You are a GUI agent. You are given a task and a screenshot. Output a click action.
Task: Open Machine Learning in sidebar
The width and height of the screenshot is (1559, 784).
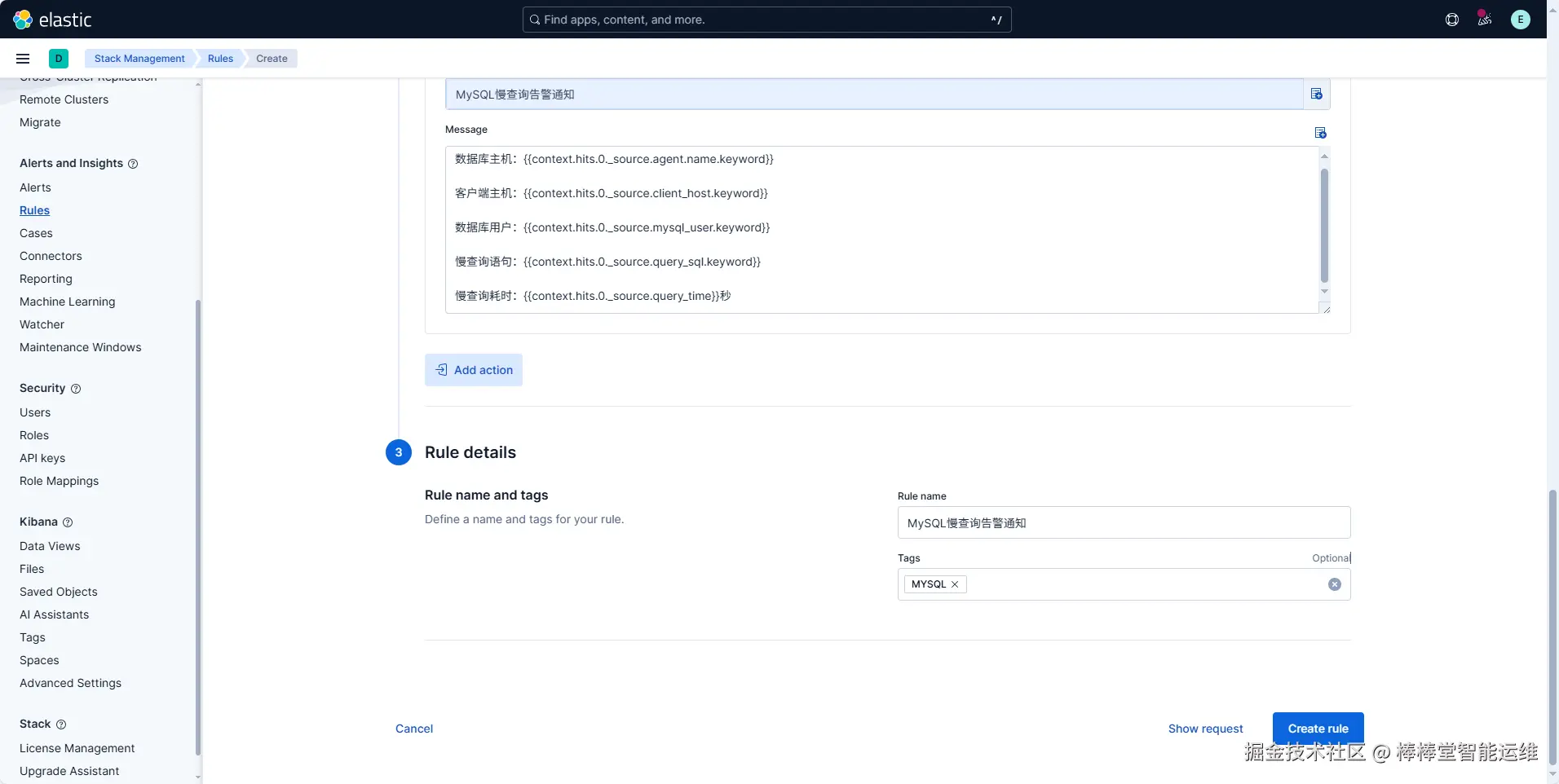(67, 302)
